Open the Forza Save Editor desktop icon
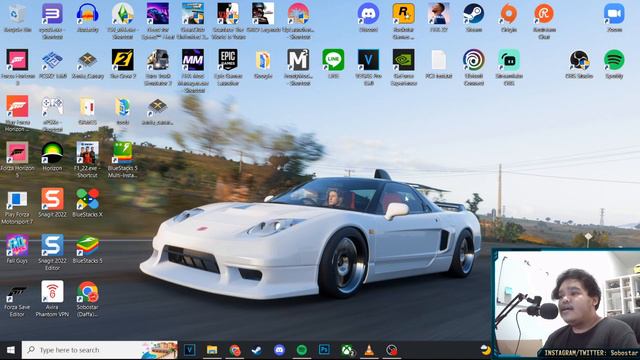The image size is (640, 360). pos(17,298)
